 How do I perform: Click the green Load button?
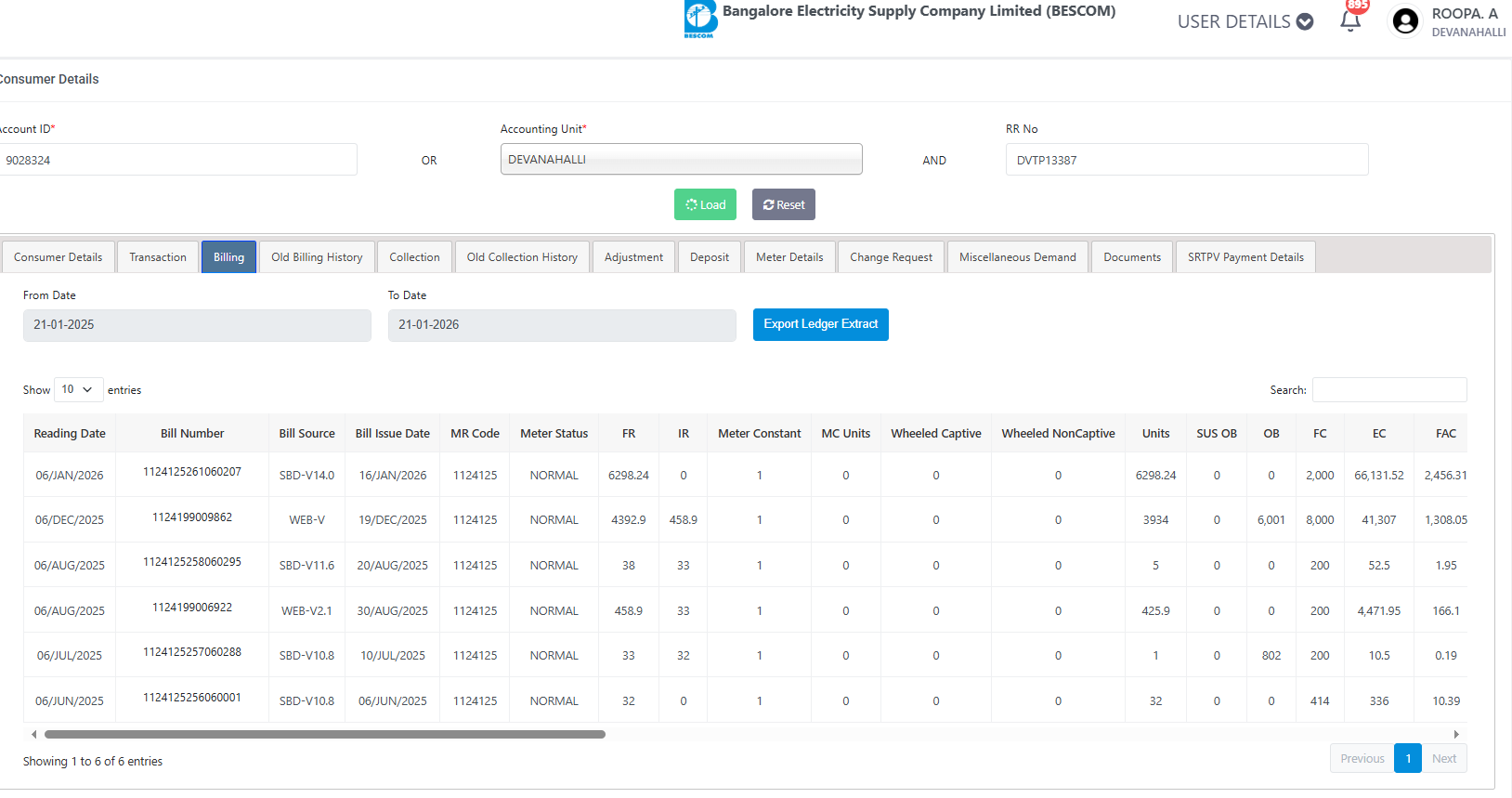[705, 204]
